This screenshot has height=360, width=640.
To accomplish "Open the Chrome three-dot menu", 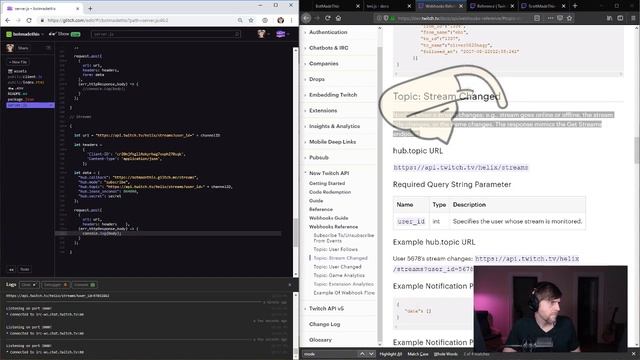I will pyautogui.click(x=291, y=20).
